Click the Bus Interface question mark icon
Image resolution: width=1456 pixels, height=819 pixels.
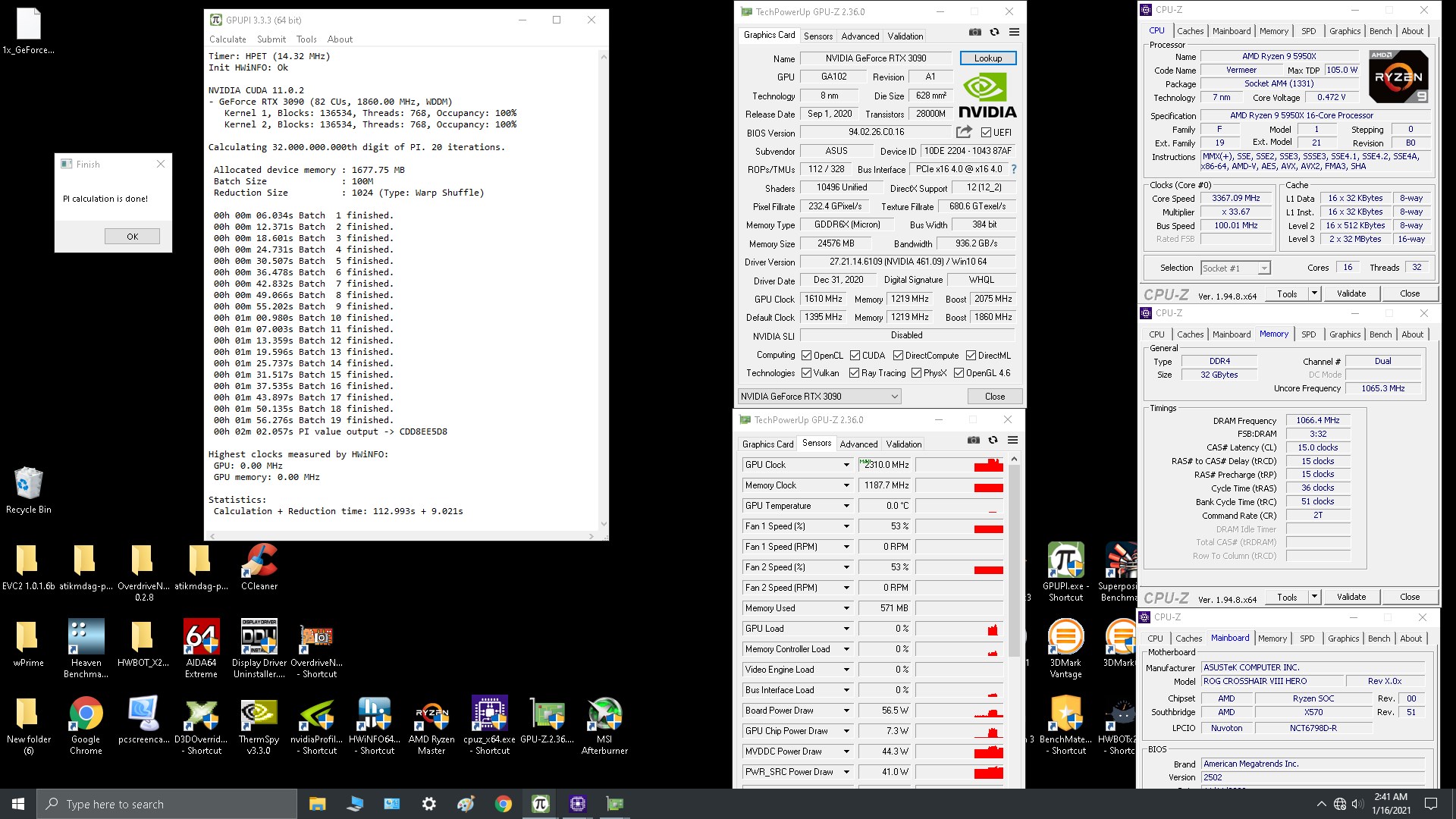(x=1014, y=169)
